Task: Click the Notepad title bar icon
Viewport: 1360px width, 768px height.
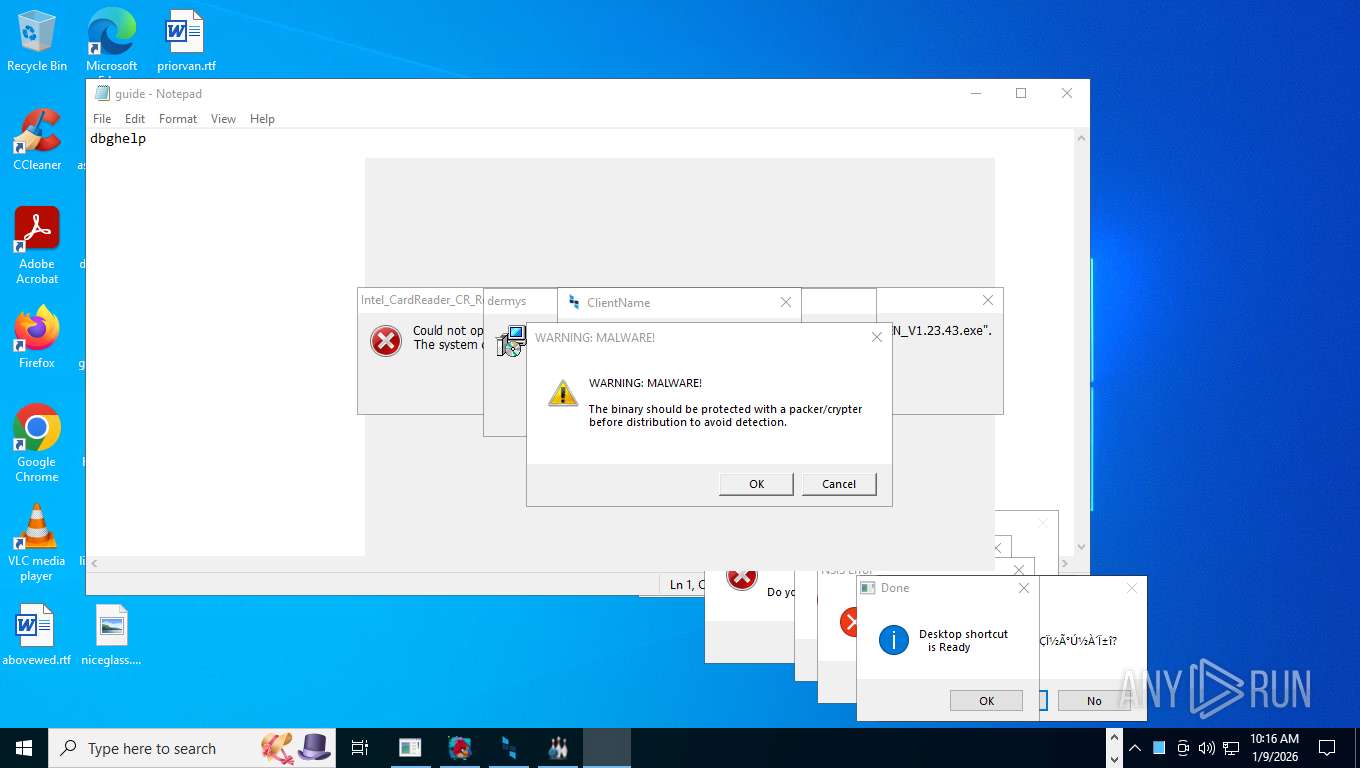Action: click(102, 93)
